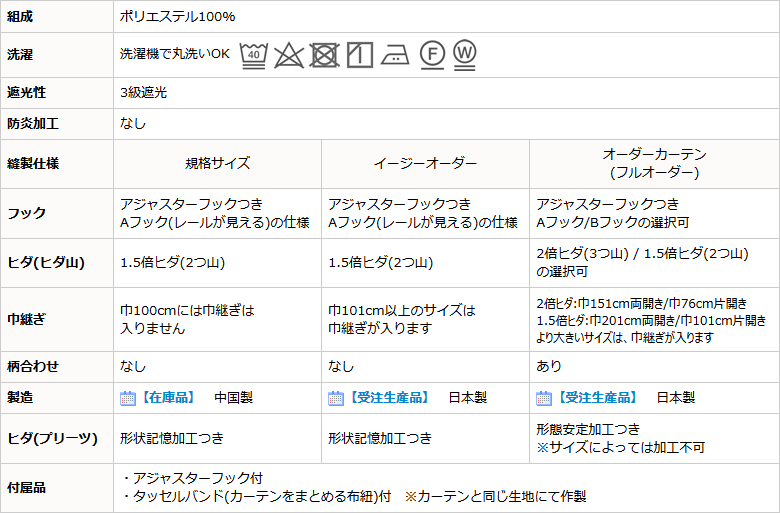Select the 規格サイズ column header
Screen dimensions: 780x513
[217, 163]
